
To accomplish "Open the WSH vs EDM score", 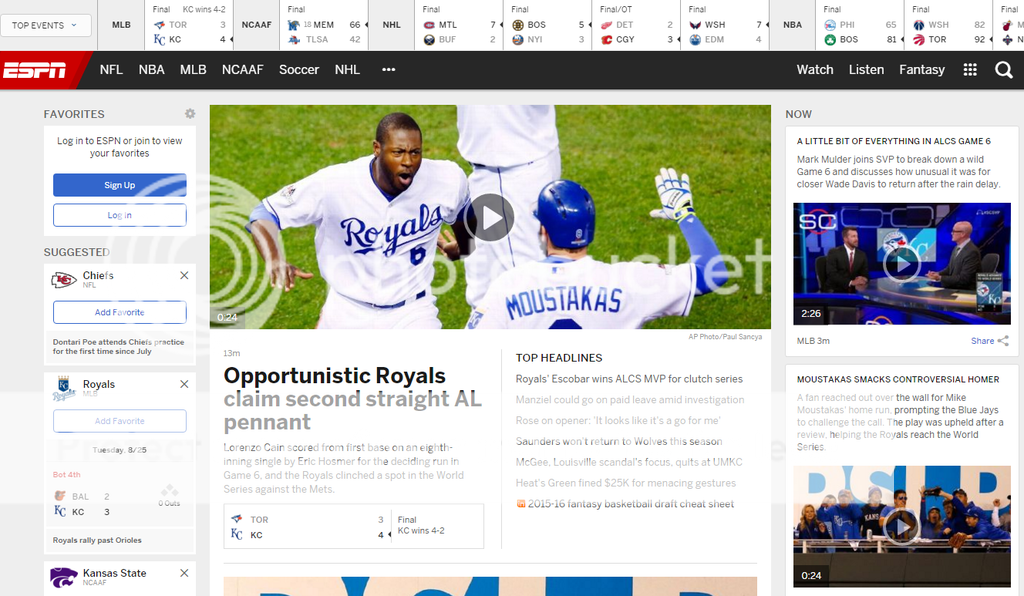I will pyautogui.click(x=725, y=25).
